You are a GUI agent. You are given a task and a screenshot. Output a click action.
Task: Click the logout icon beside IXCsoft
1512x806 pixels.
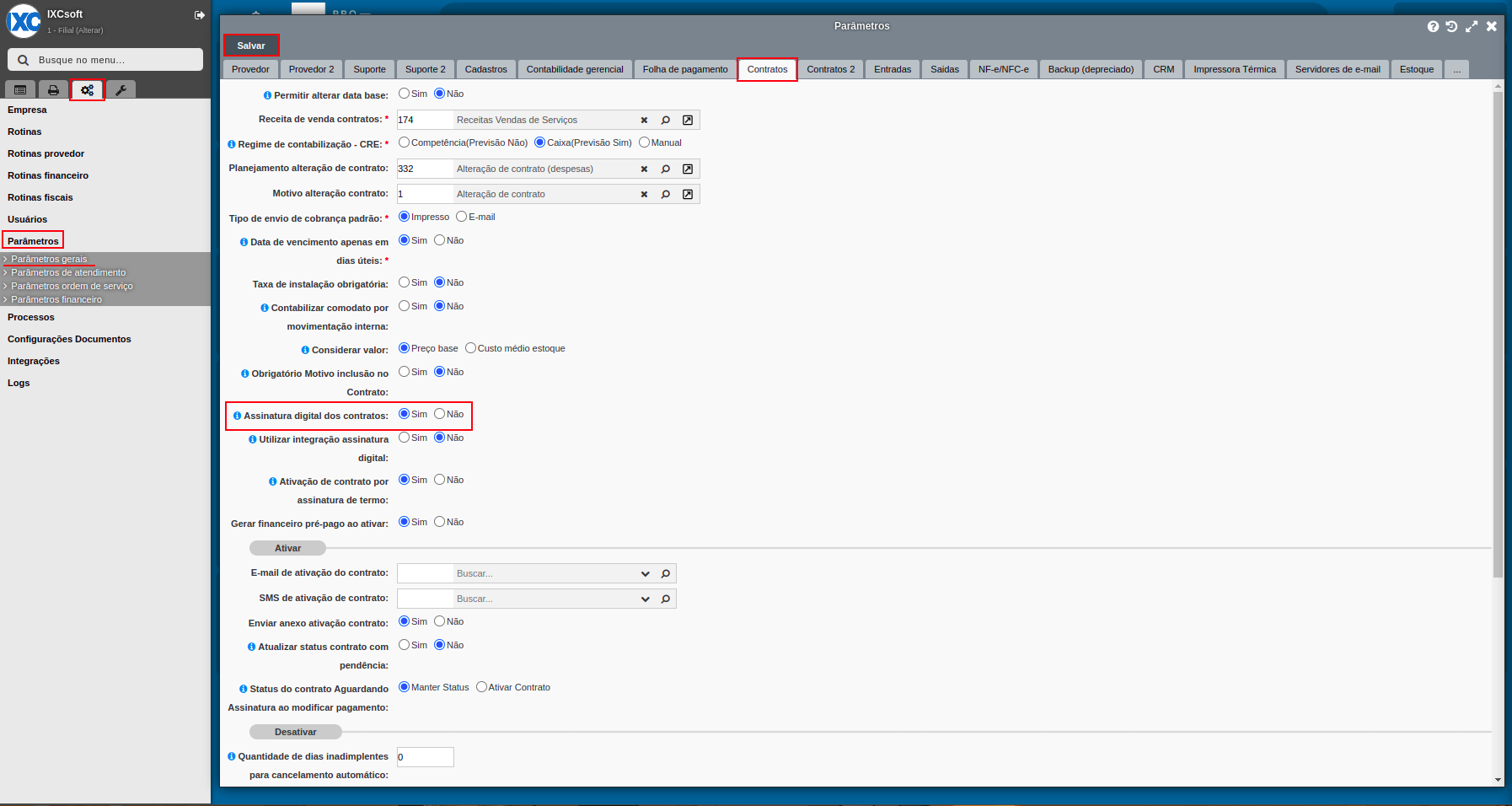(200, 15)
